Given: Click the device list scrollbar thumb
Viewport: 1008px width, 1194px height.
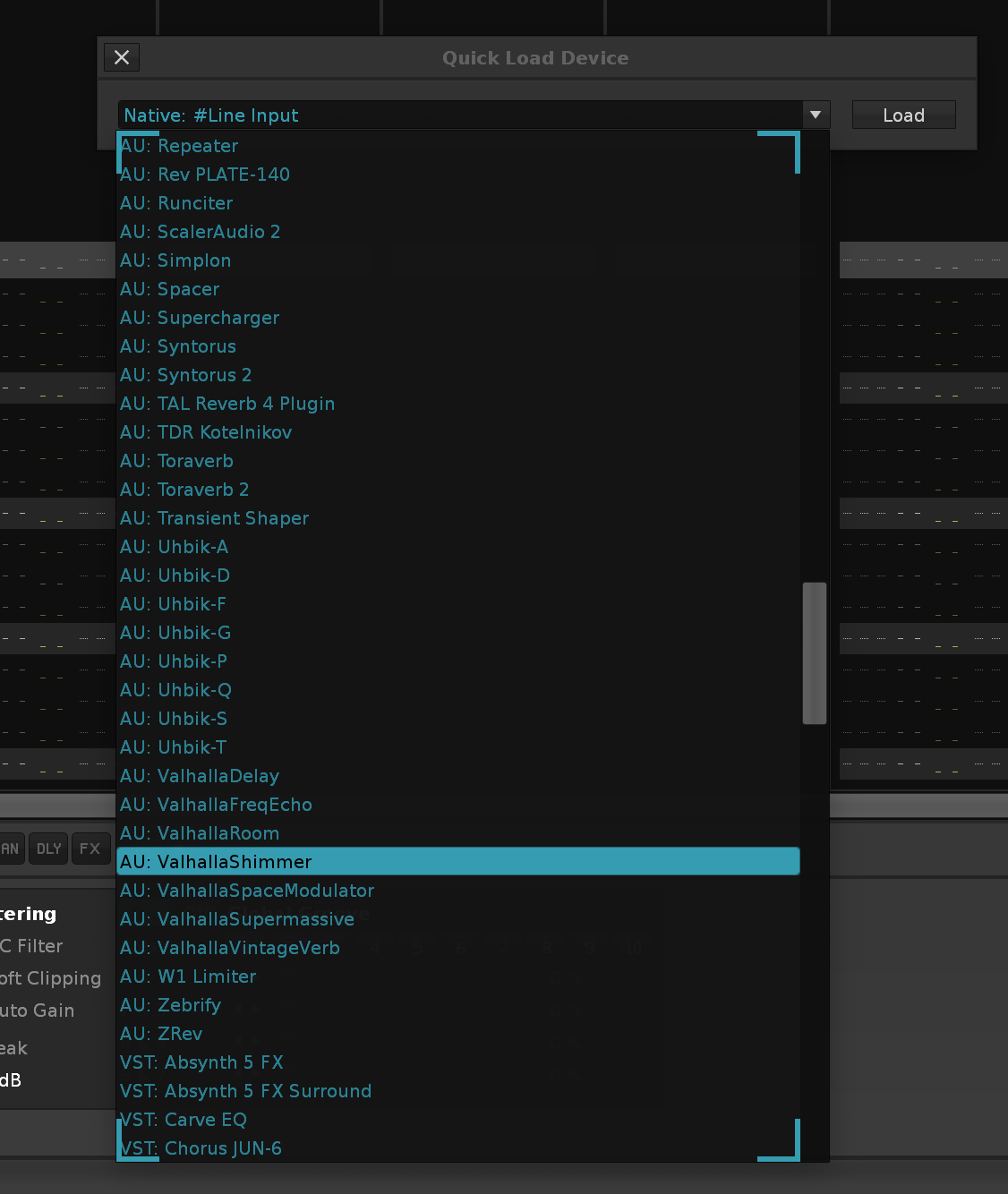Looking at the screenshot, I should point(814,652).
